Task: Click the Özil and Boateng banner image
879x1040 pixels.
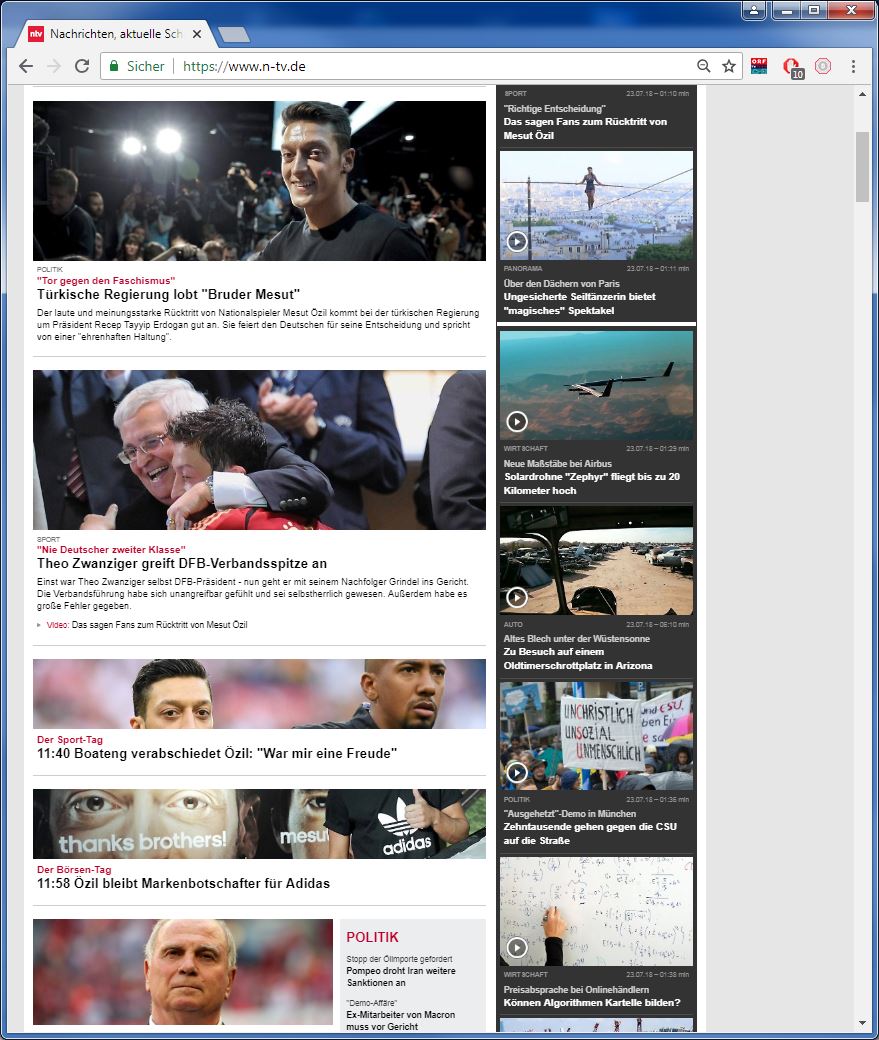Action: (x=259, y=694)
